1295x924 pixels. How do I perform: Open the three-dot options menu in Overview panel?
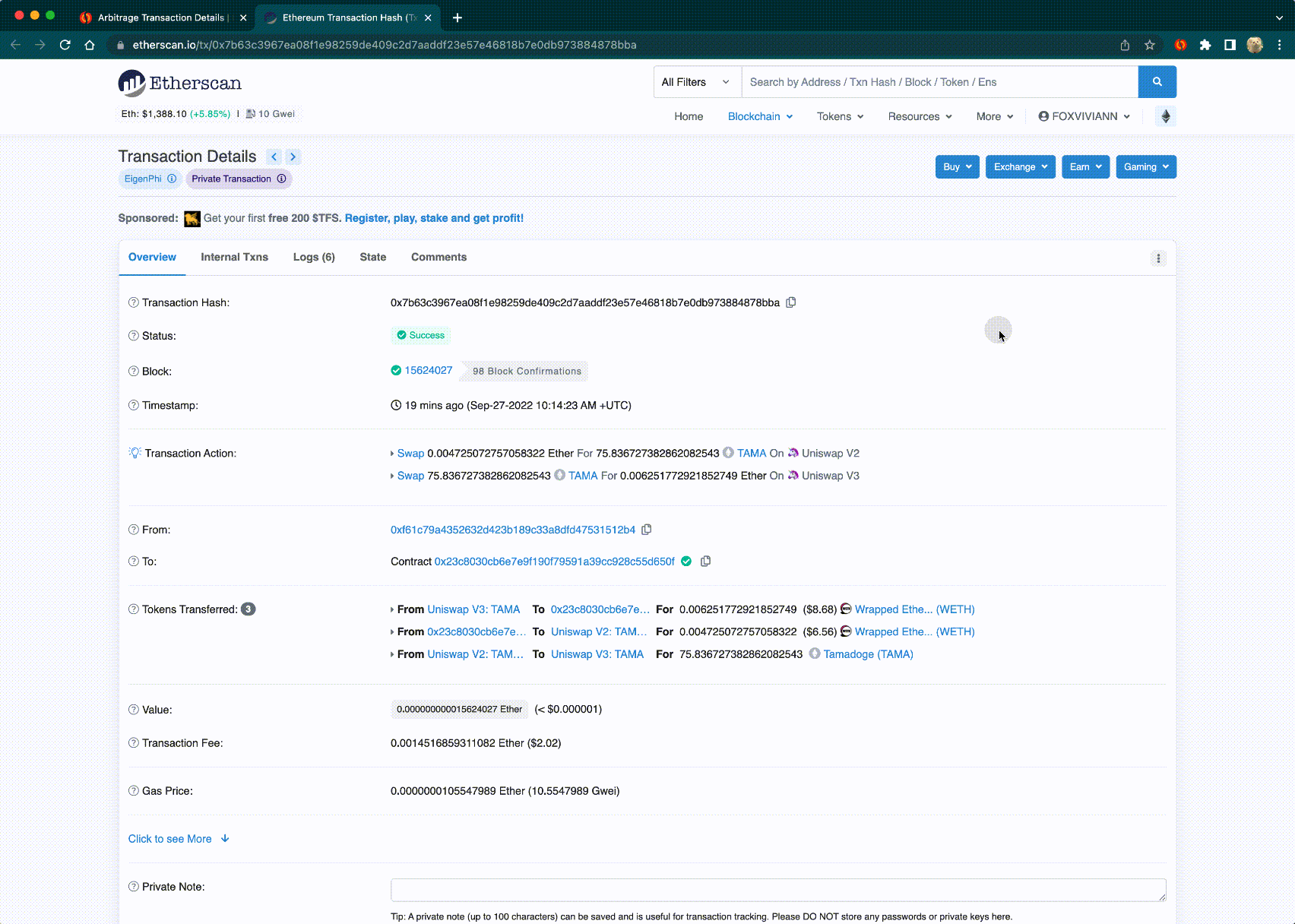(x=1158, y=258)
